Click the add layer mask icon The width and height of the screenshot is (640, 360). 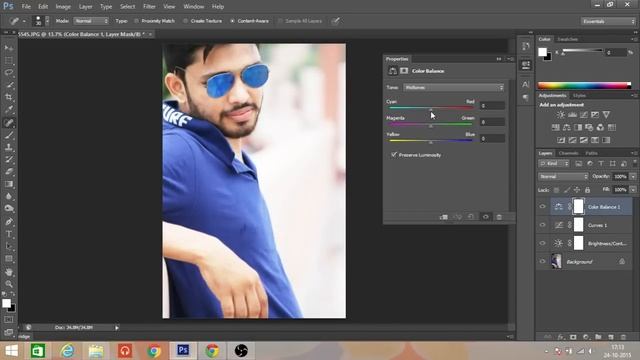pos(573,337)
